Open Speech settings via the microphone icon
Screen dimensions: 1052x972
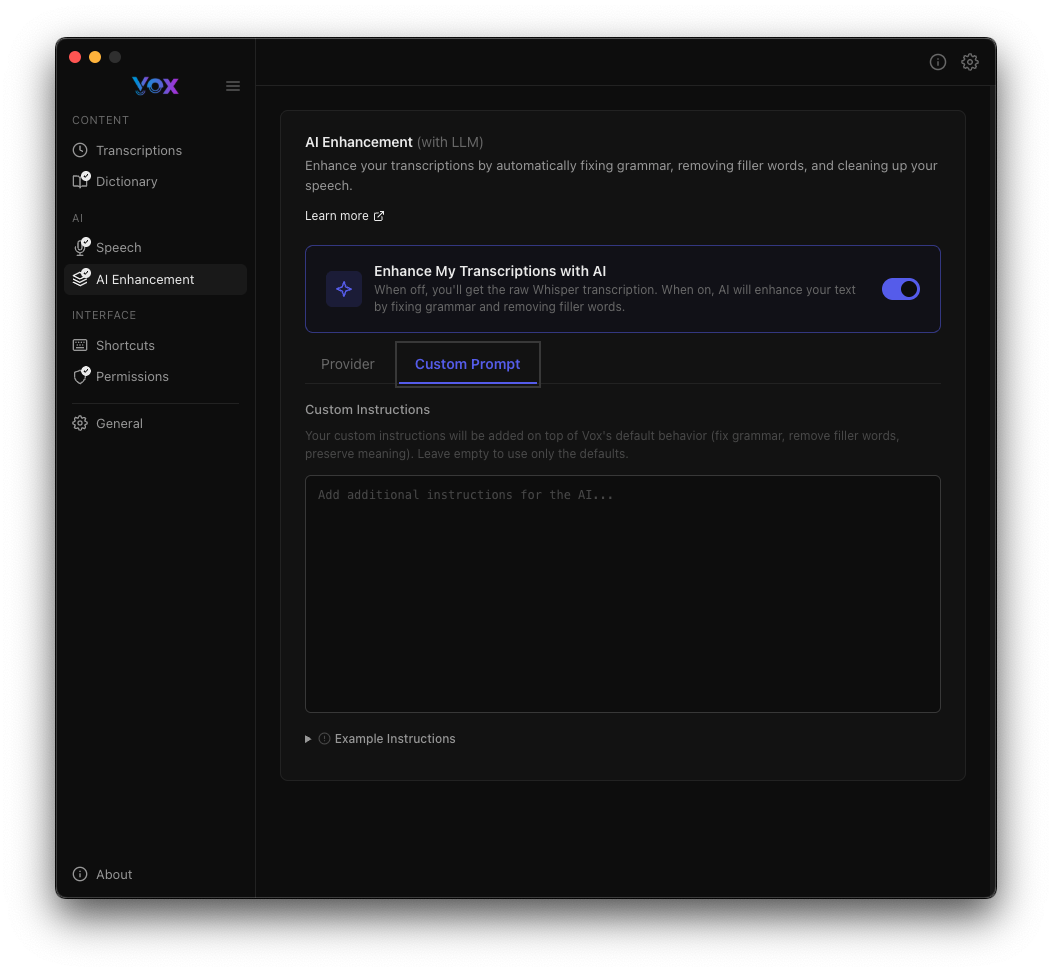tap(80, 247)
